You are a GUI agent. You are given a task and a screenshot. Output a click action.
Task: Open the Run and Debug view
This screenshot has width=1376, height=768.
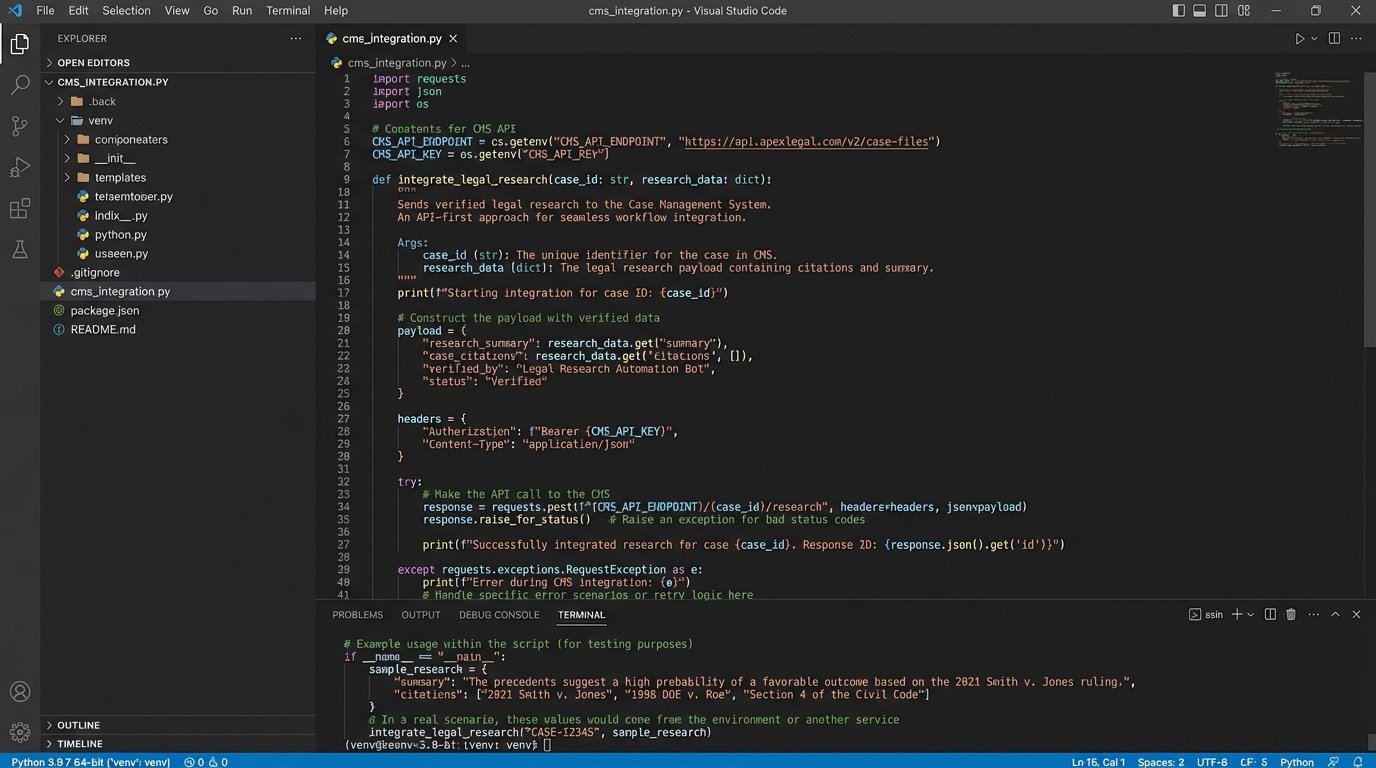(x=20, y=167)
